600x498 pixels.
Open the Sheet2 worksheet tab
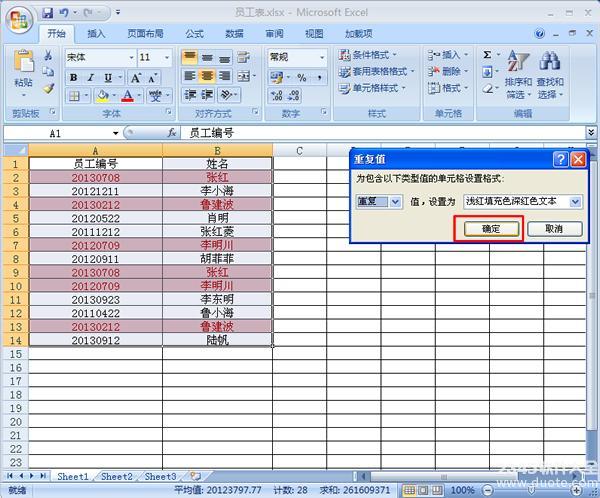pos(117,477)
